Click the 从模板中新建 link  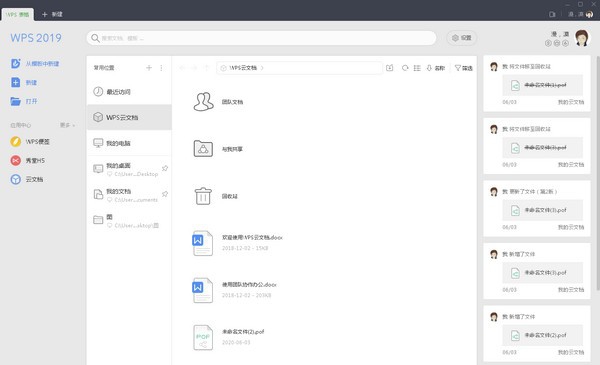42,64
